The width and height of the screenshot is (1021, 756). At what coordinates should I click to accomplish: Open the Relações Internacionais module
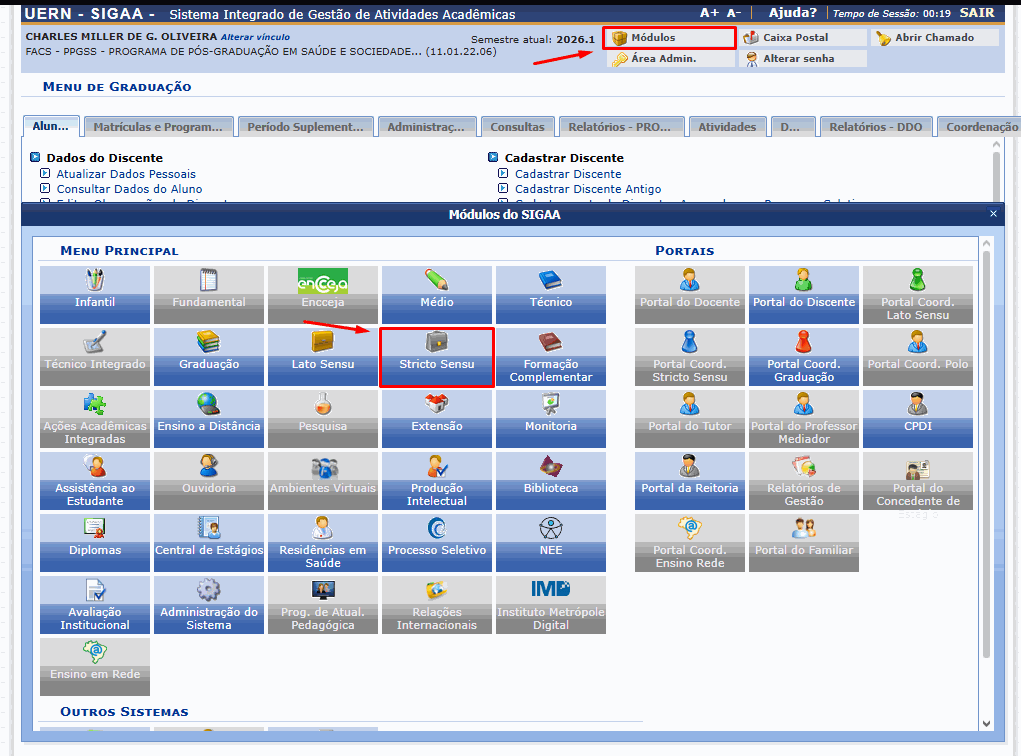click(437, 604)
